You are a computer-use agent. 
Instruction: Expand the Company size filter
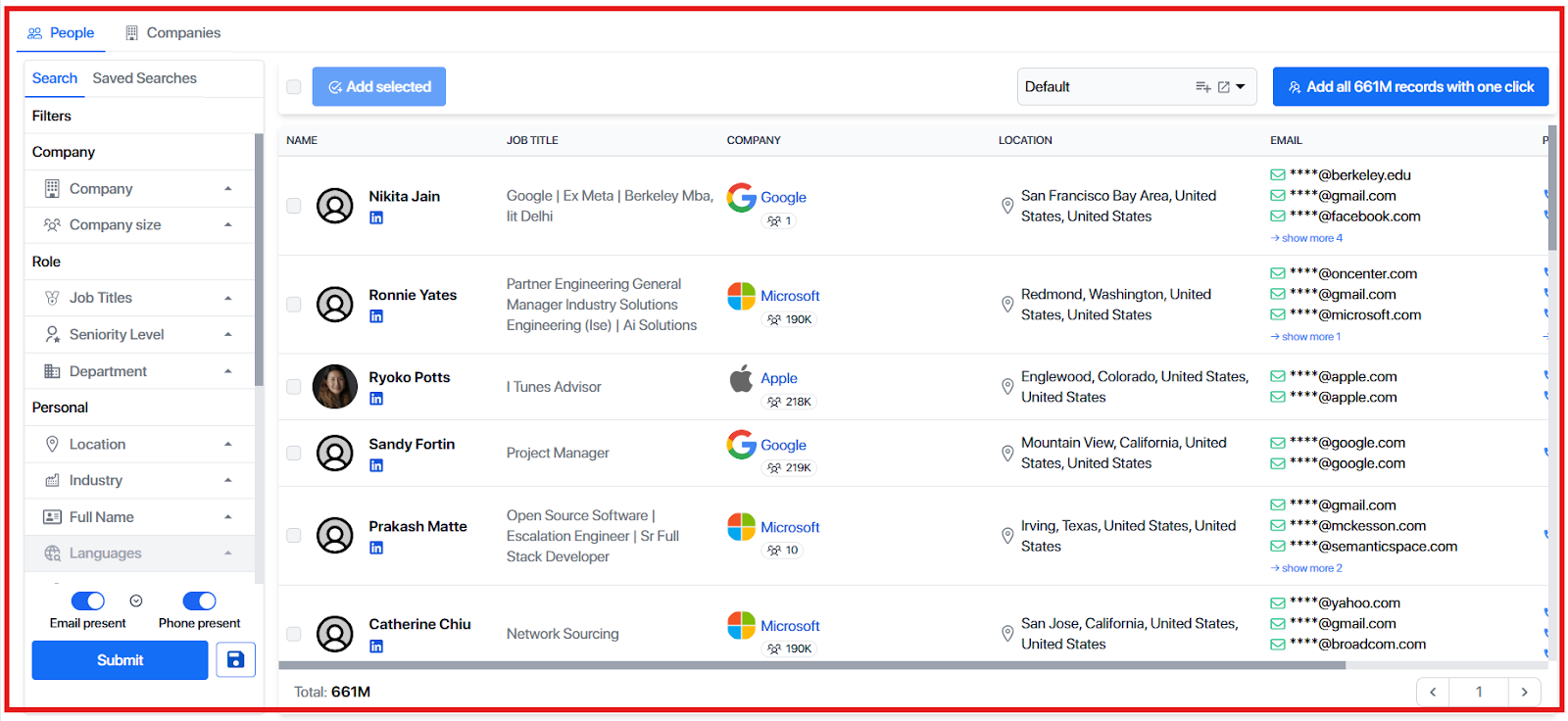tap(139, 224)
